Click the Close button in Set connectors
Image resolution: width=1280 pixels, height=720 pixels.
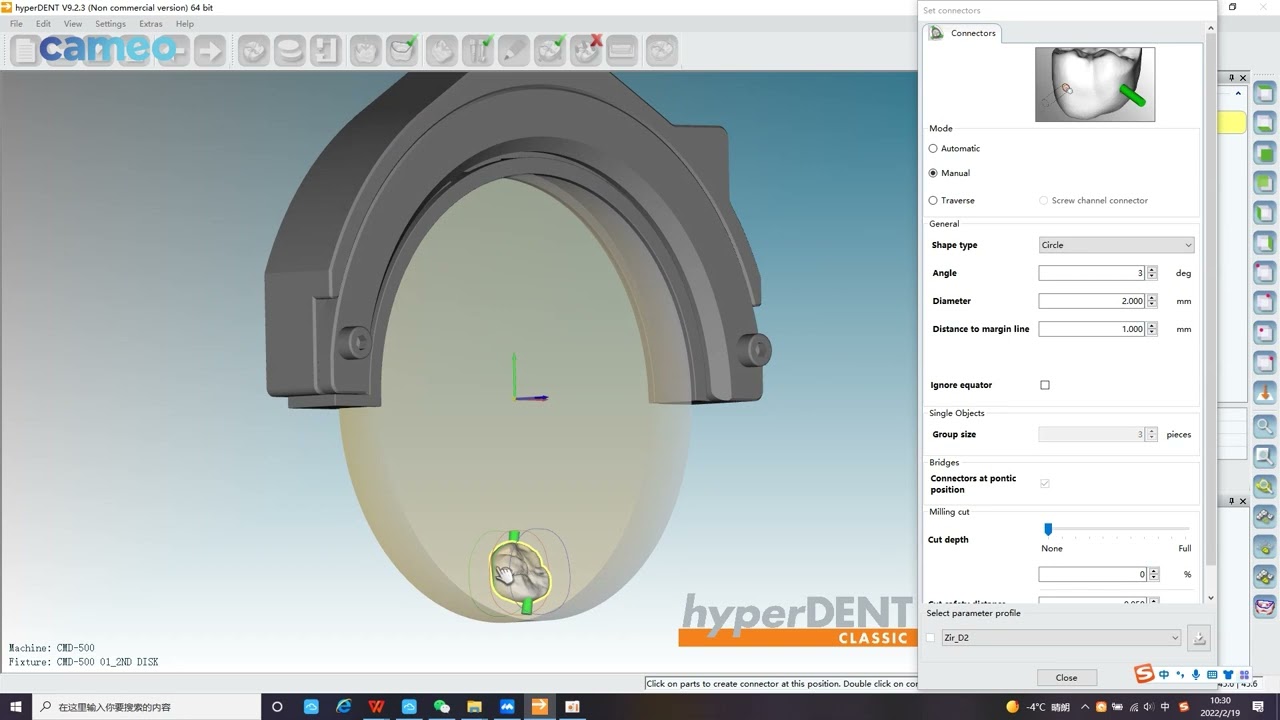(1066, 677)
